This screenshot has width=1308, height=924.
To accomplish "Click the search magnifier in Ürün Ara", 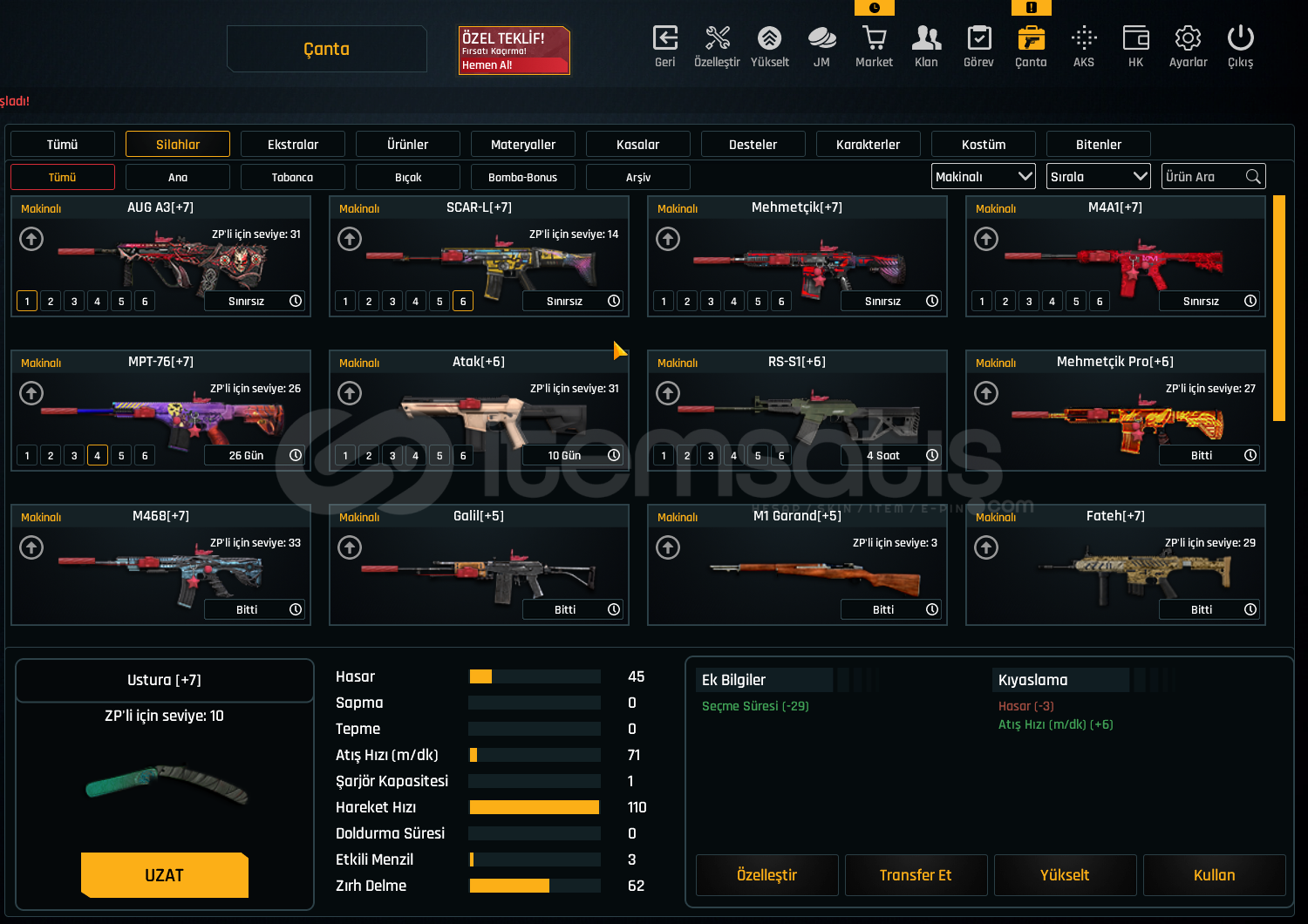I will (1253, 177).
